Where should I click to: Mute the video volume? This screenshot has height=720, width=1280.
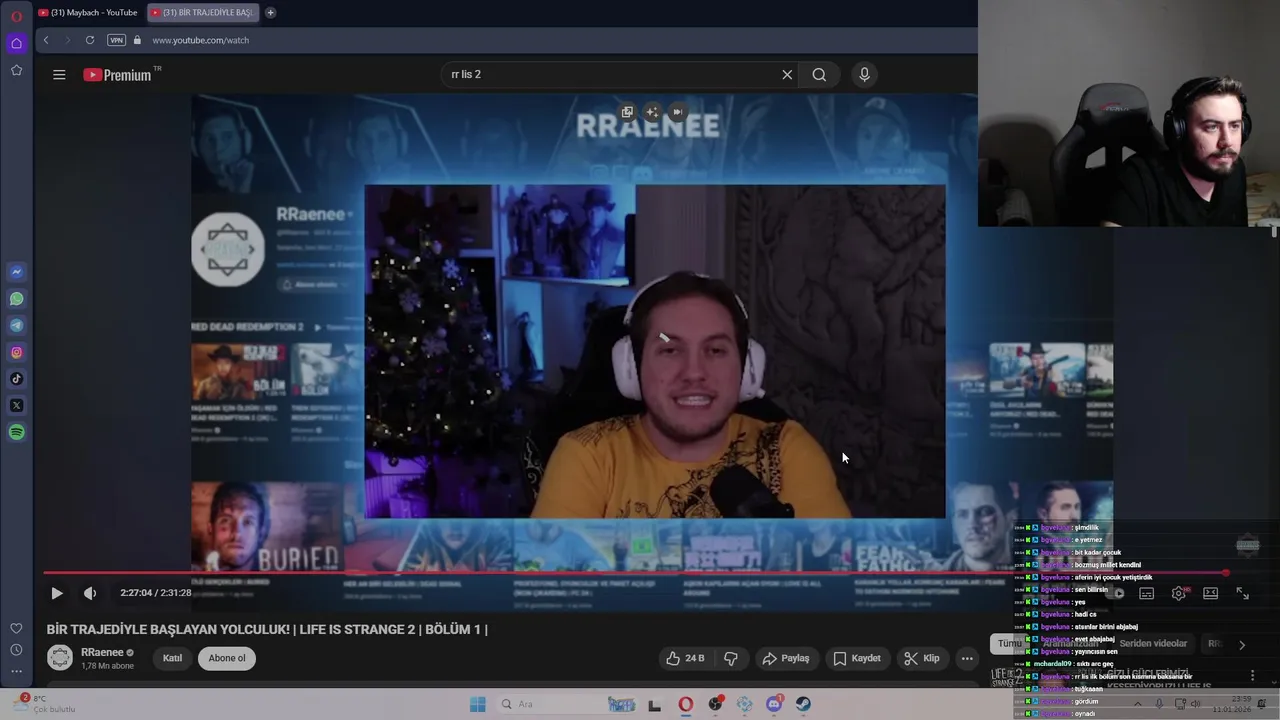[90, 593]
